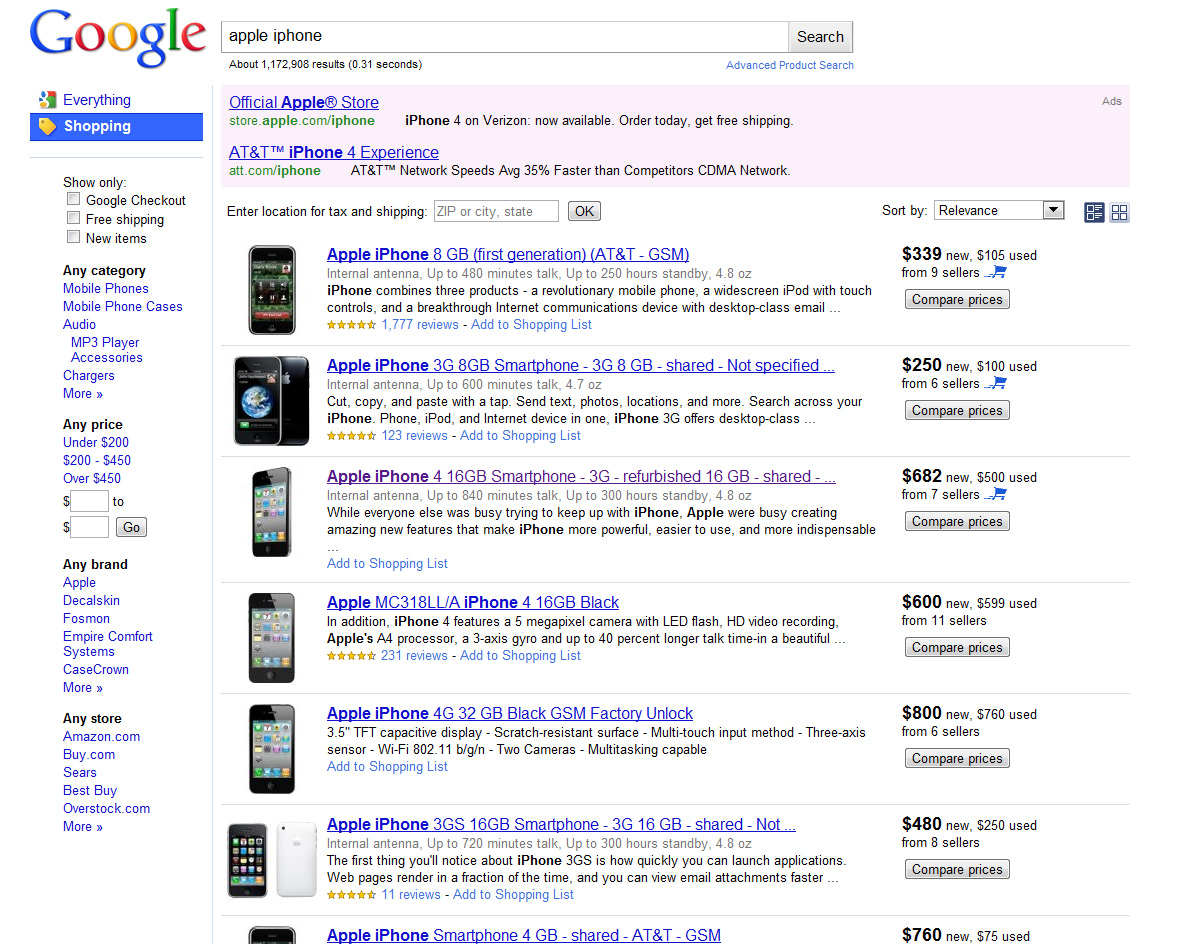Screen dimensions: 1182x944
Task: Filter by Apple brand
Action: pos(79,583)
